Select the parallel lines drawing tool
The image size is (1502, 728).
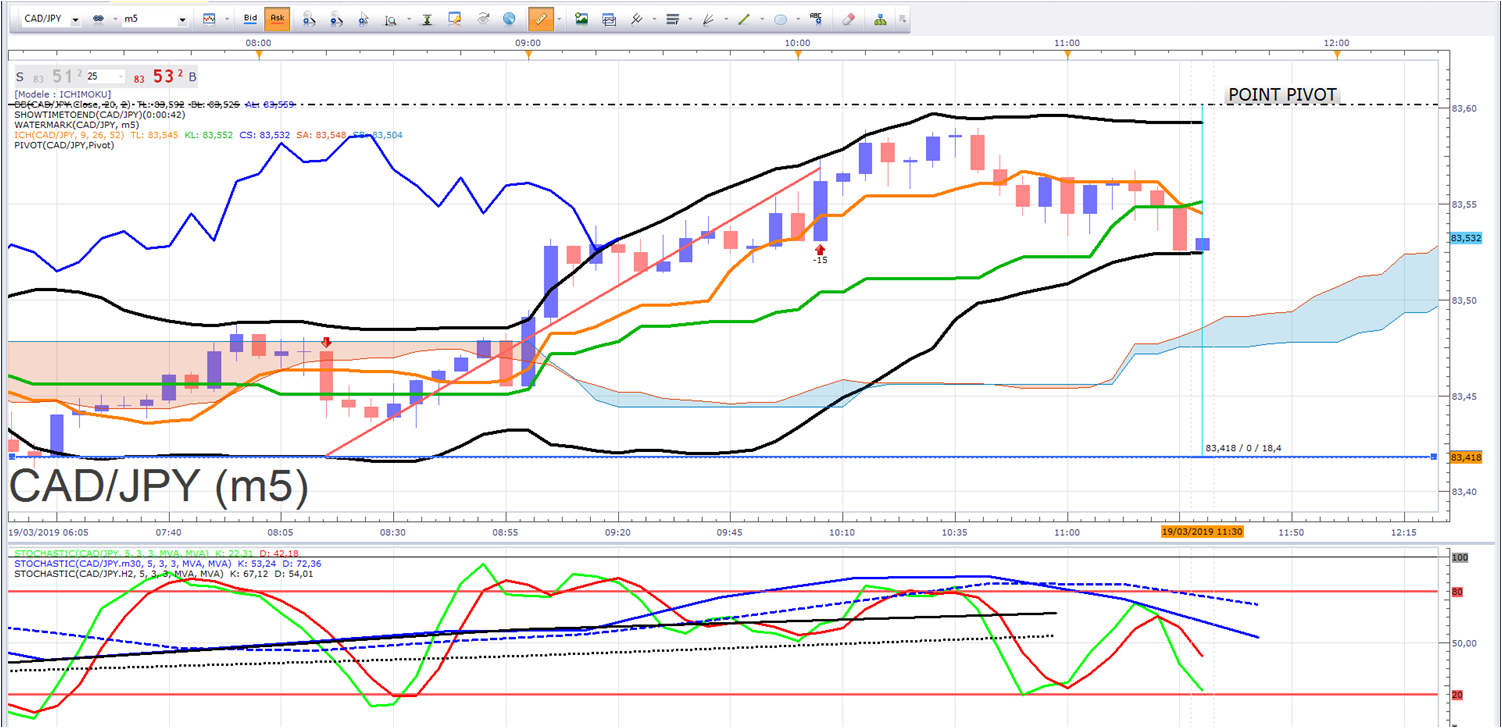(x=636, y=19)
